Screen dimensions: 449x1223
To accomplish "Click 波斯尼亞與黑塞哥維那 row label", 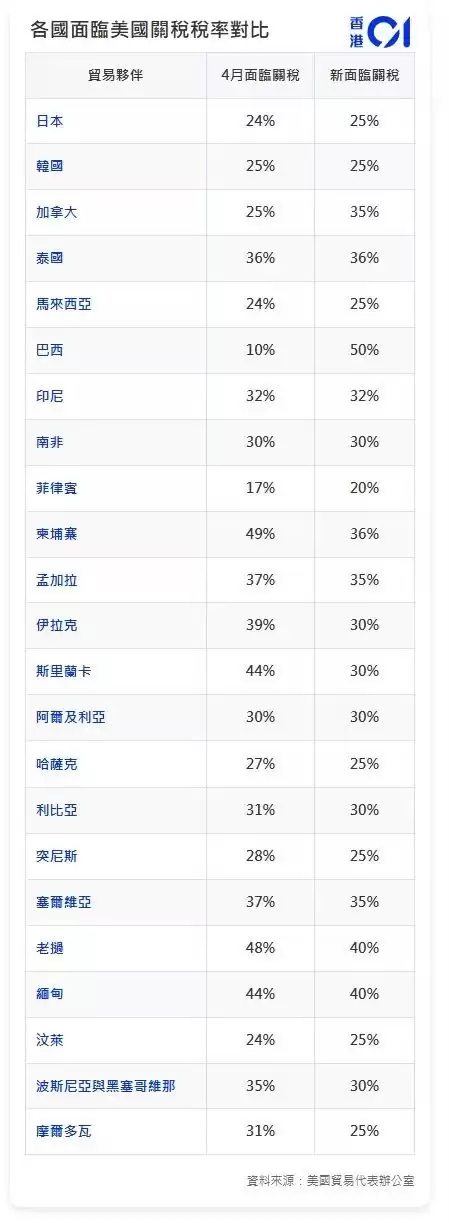I will (x=105, y=1086).
